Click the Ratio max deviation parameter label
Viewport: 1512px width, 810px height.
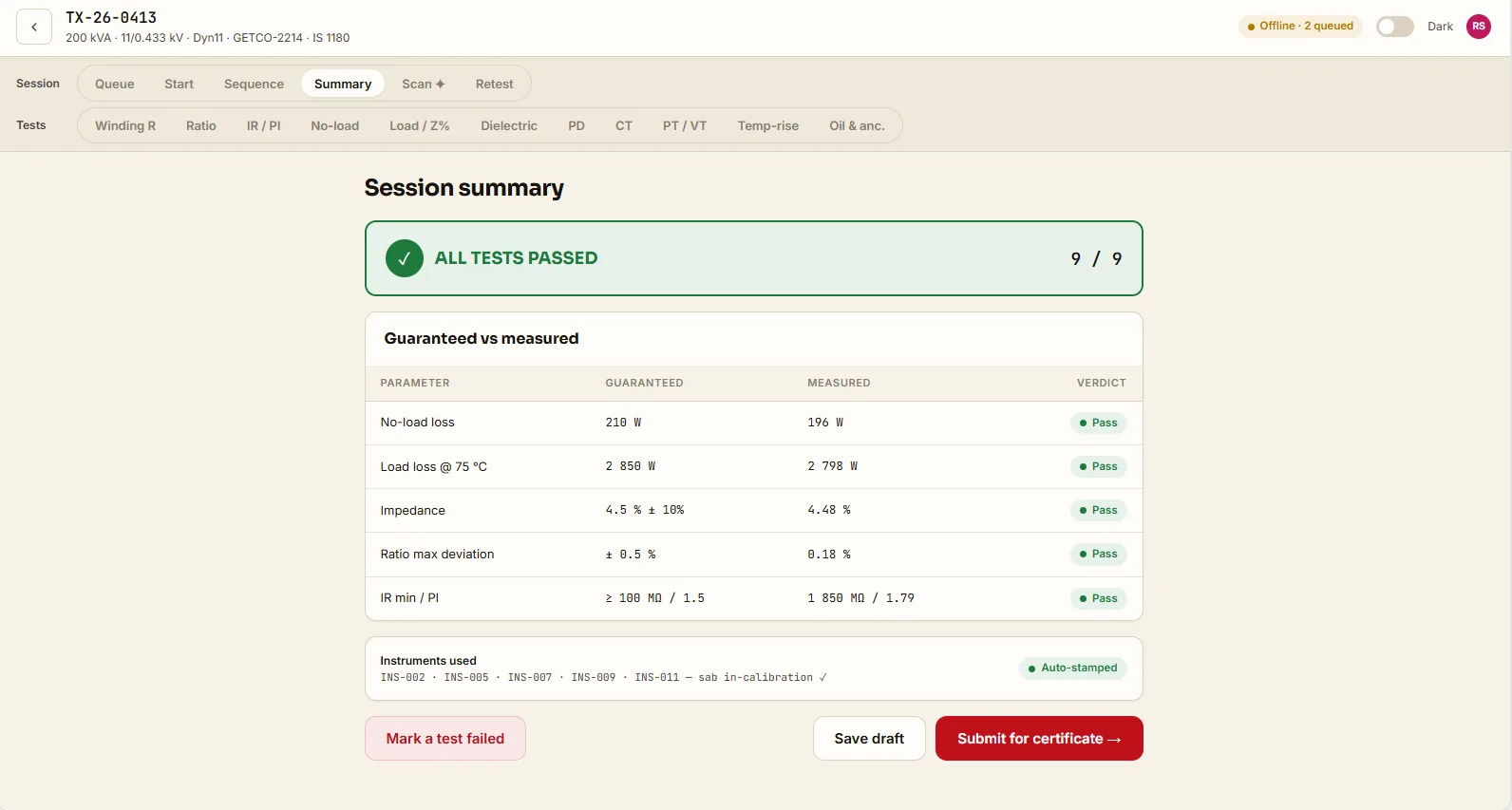[438, 554]
